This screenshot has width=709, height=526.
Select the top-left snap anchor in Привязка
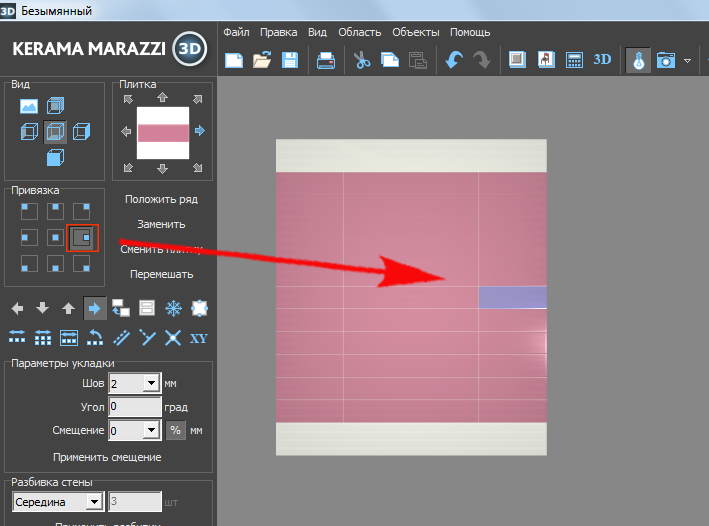(x=30, y=211)
